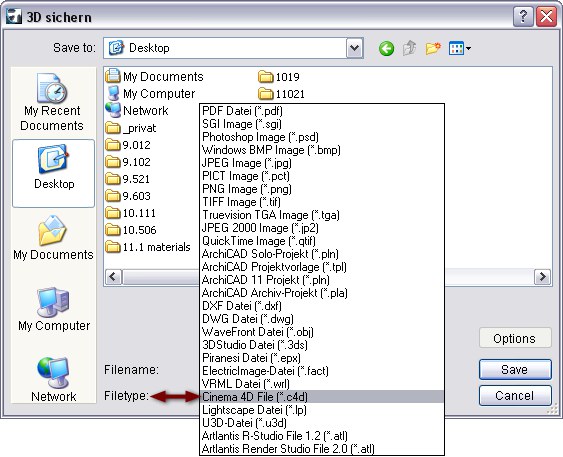The image size is (563, 457).
Task: Click the green Back arrow icon
Action: coord(386,48)
